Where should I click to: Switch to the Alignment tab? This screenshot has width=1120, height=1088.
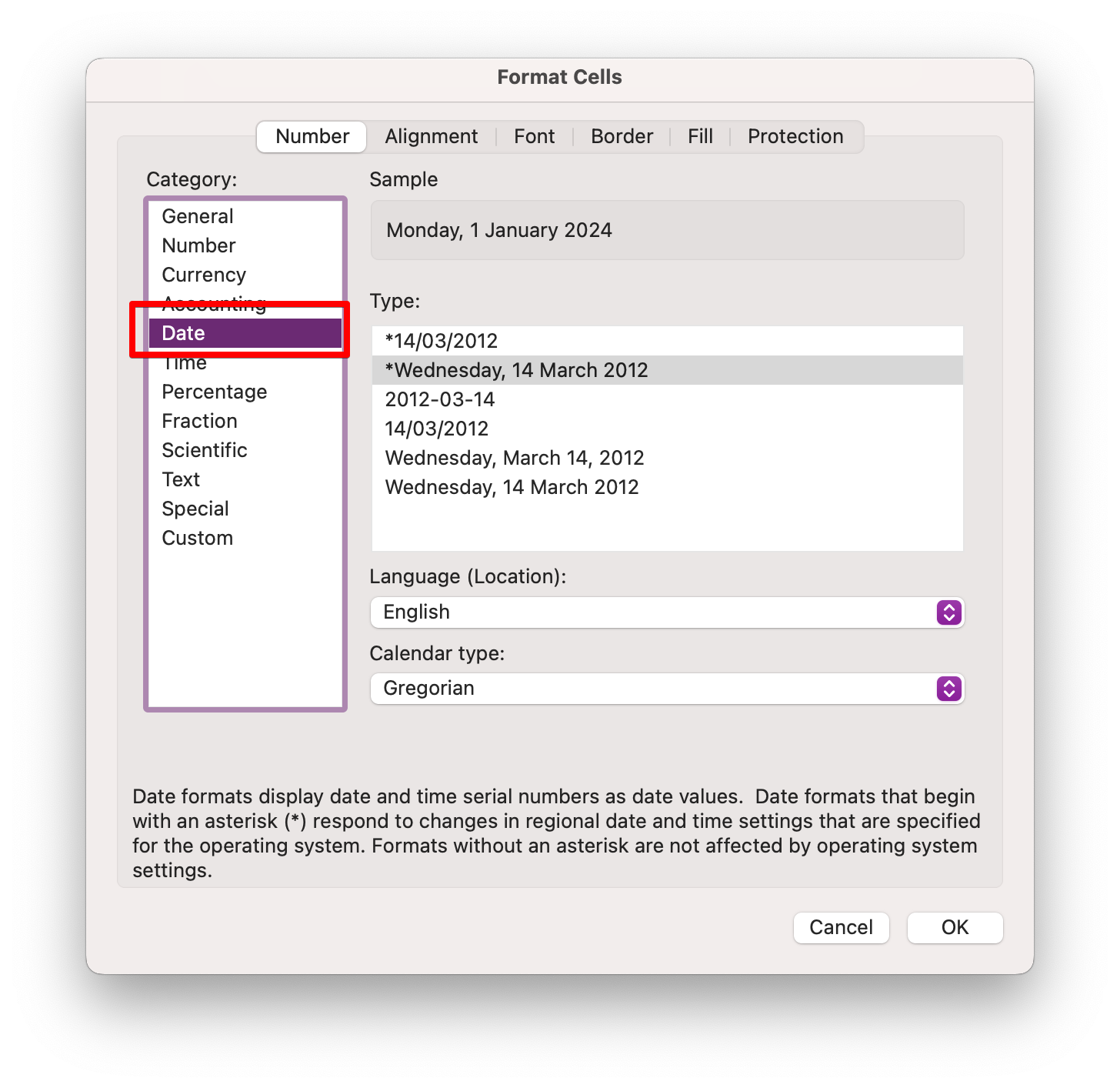[x=431, y=136]
